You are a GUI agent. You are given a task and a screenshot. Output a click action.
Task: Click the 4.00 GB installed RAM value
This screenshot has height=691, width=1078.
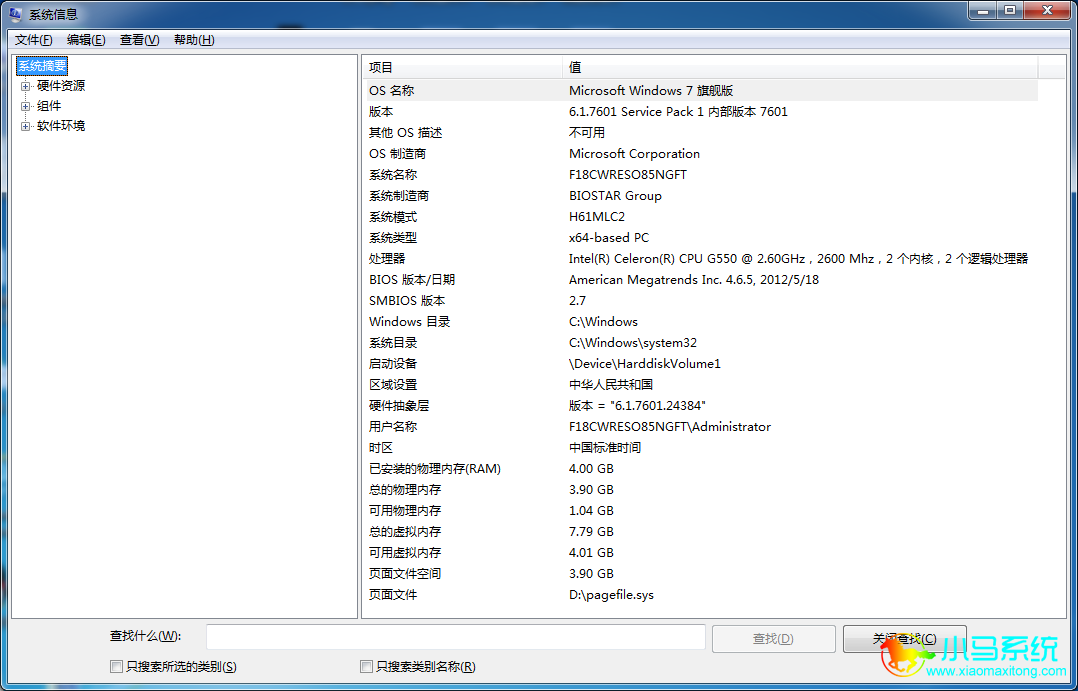click(x=591, y=469)
